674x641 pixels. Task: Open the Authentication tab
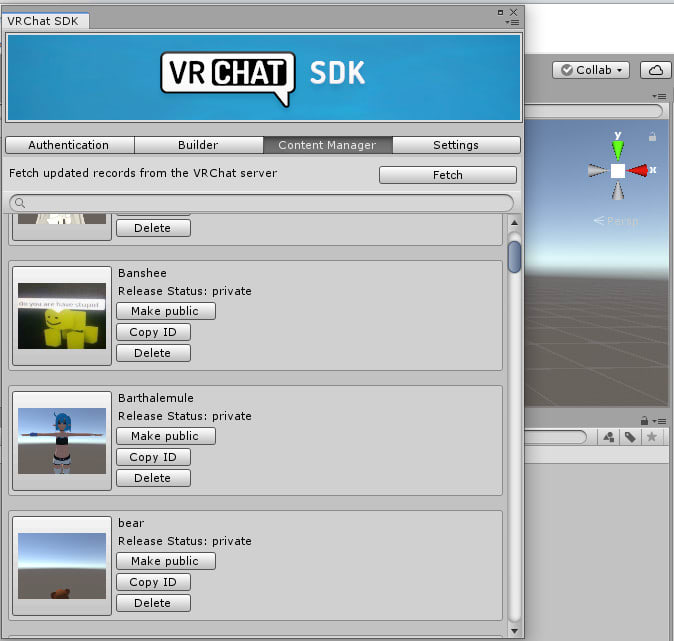pyautogui.click(x=70, y=145)
